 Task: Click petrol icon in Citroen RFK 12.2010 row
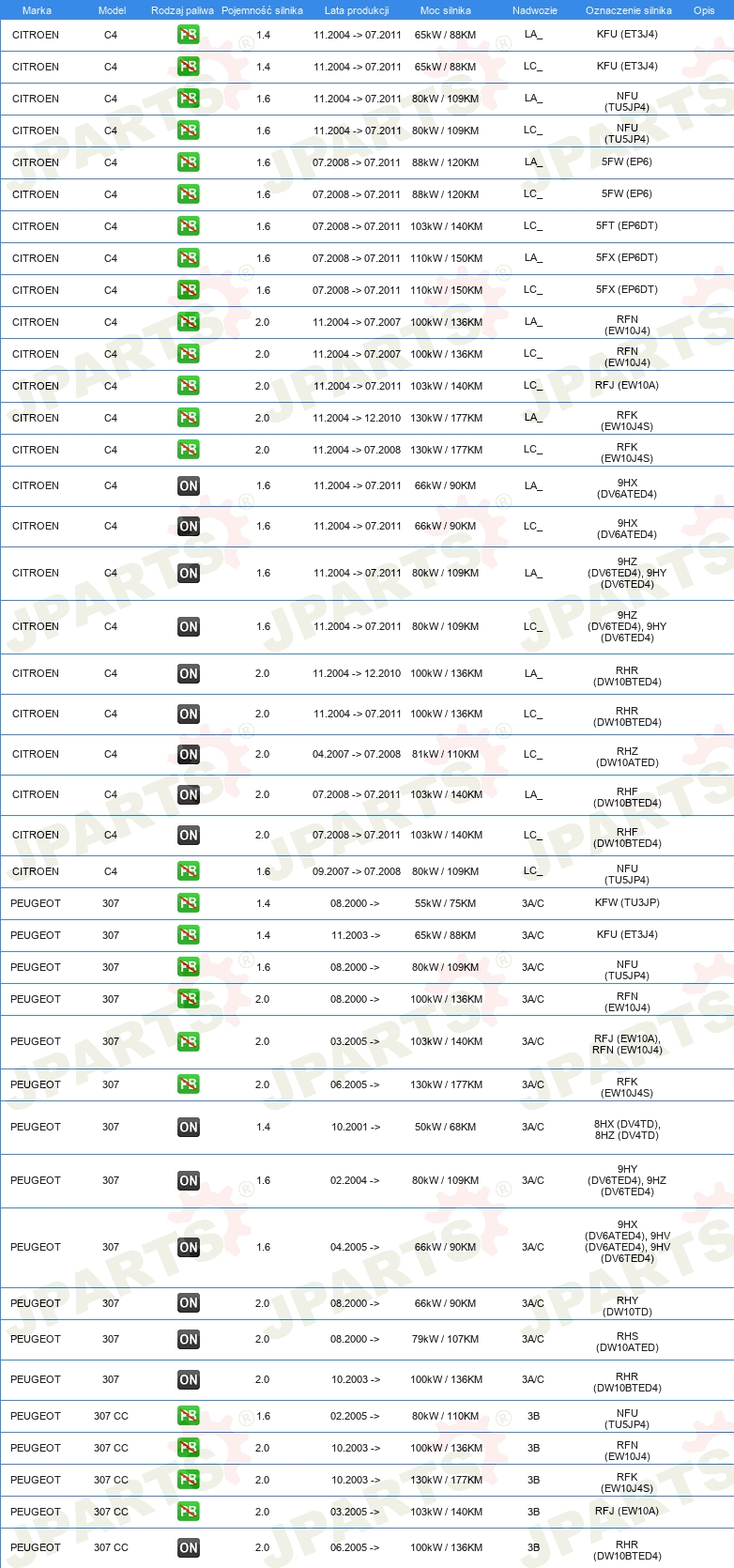click(189, 418)
